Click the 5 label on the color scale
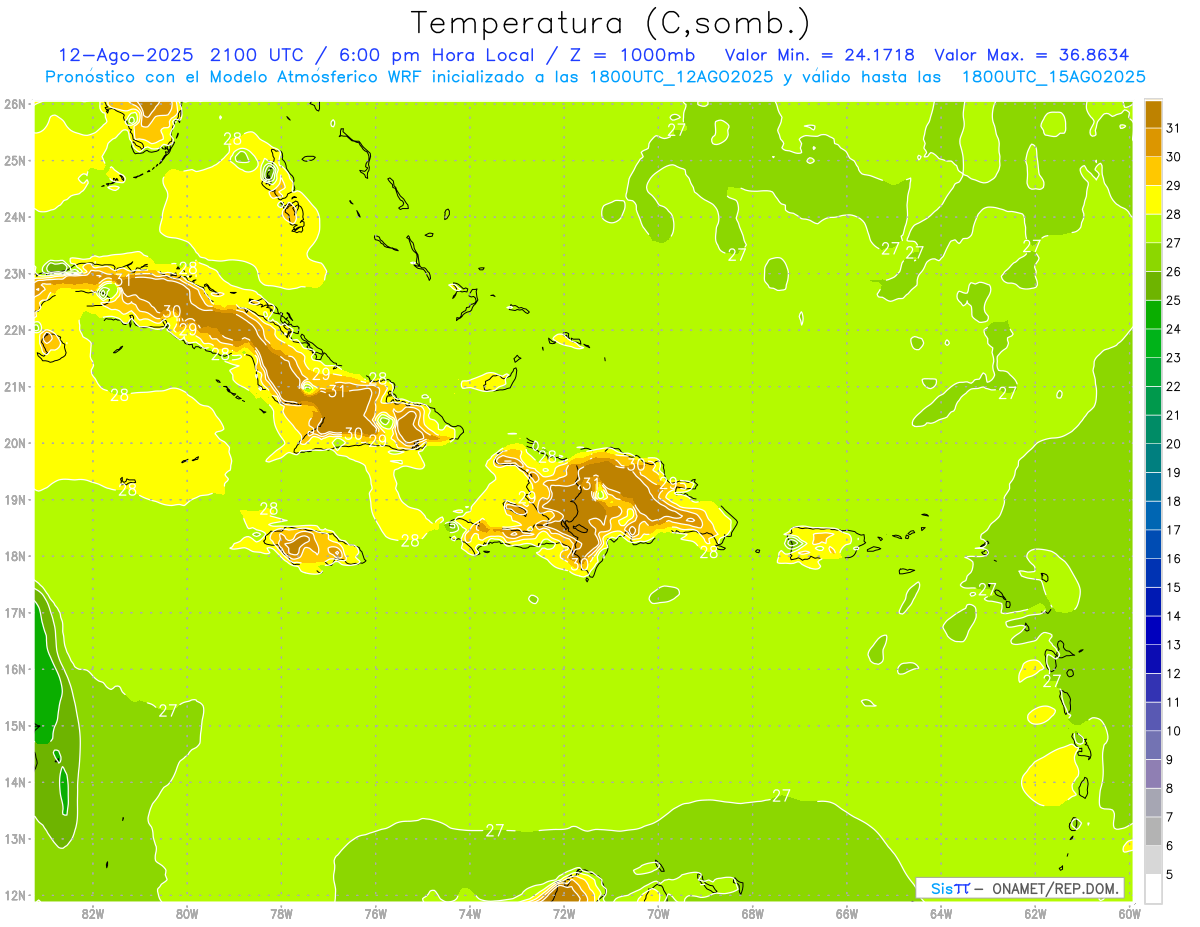 (1170, 875)
